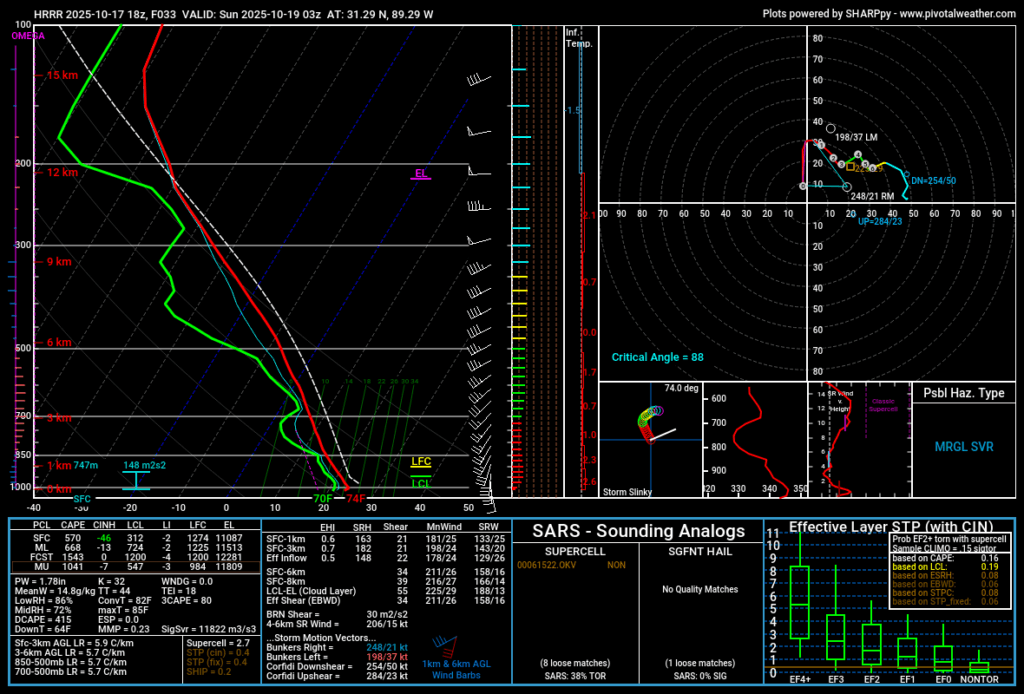Select the NONTOR box plot

point(979,666)
